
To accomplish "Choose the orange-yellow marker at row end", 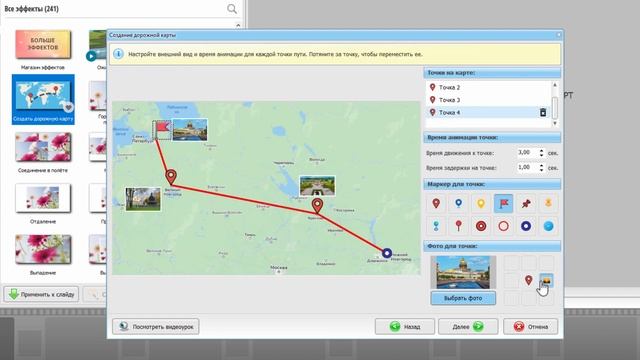I will point(549,203).
